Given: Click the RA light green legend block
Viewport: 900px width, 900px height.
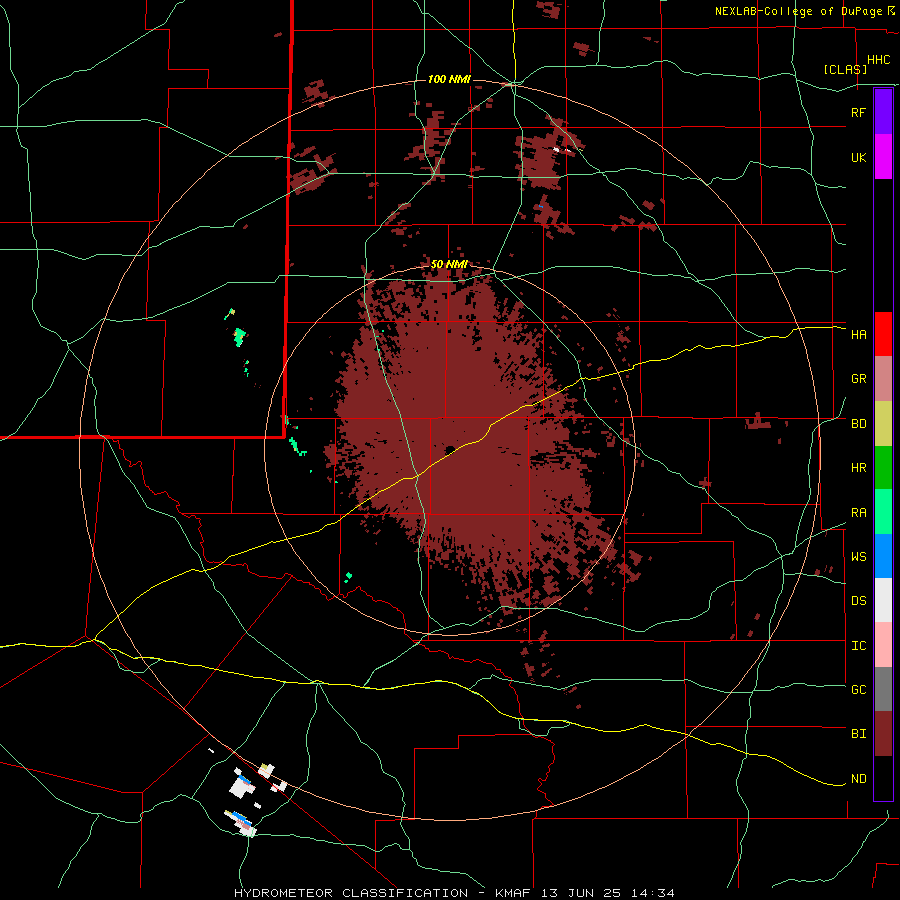Looking at the screenshot, I should click(883, 512).
